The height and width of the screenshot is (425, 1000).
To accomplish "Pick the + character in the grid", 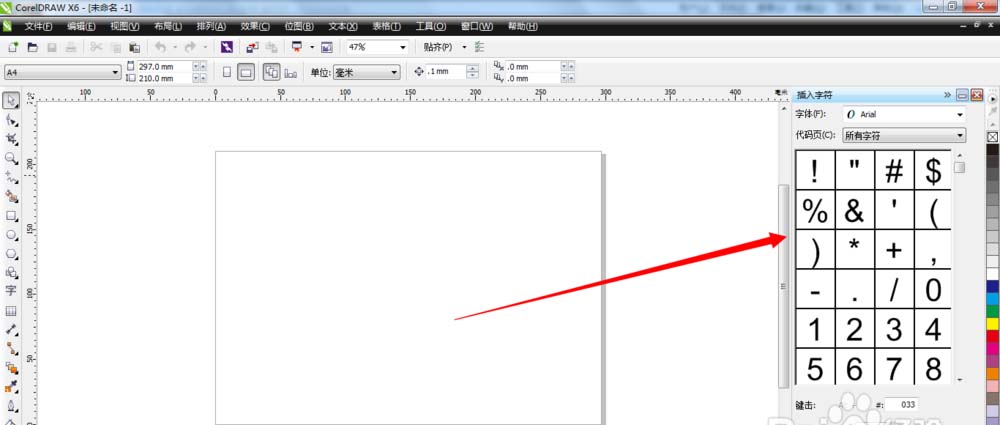I will [x=894, y=250].
